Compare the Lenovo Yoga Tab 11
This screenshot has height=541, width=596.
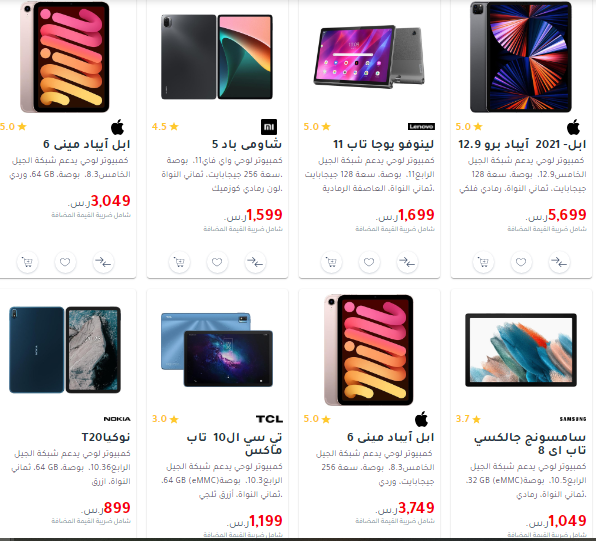407,262
